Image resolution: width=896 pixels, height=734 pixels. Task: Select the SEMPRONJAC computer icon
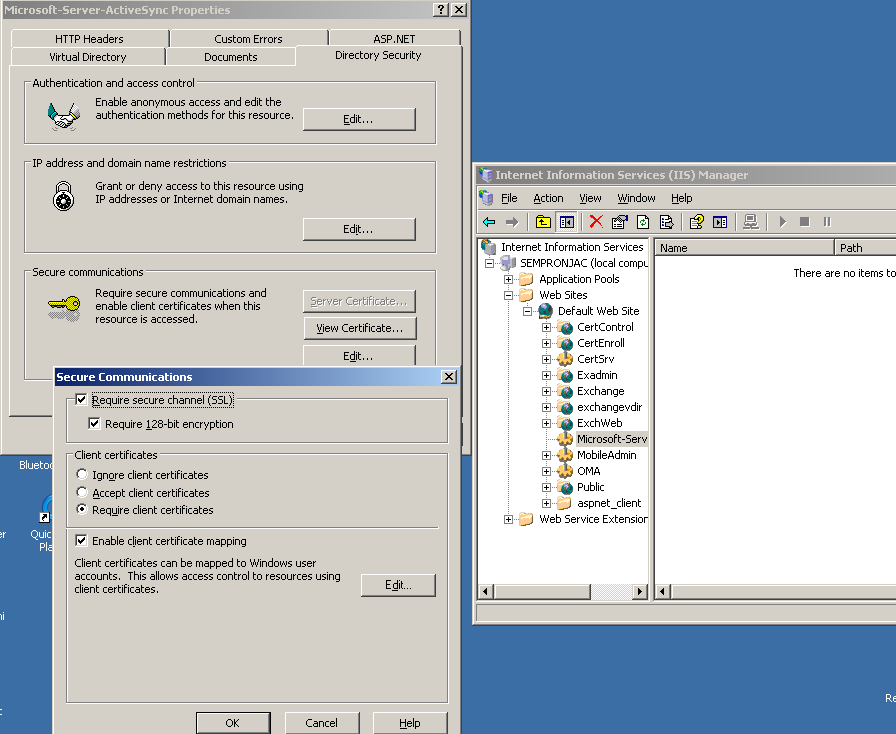tap(508, 263)
